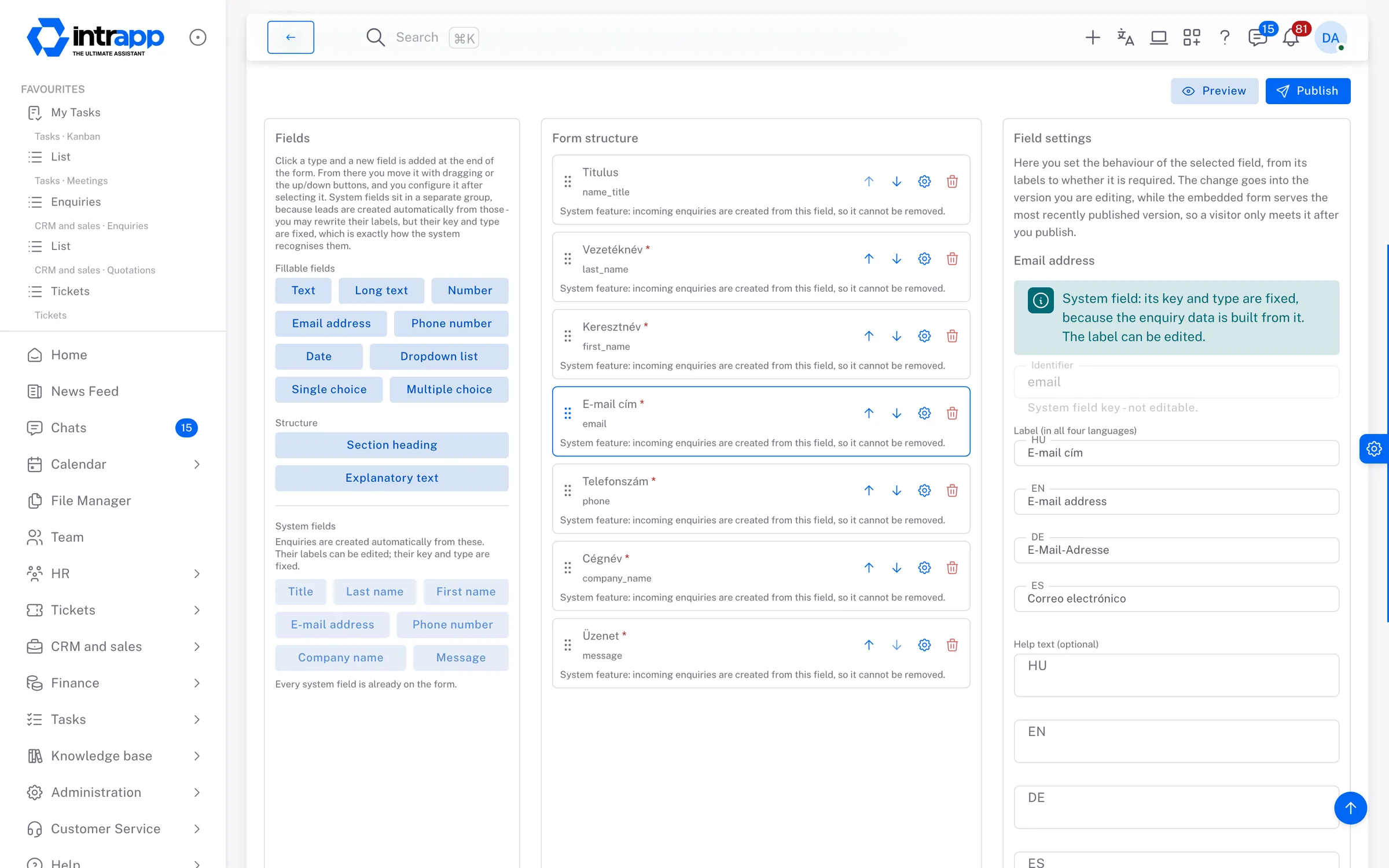Expand the Administration section
This screenshot has height=868, width=1389.
(197, 792)
